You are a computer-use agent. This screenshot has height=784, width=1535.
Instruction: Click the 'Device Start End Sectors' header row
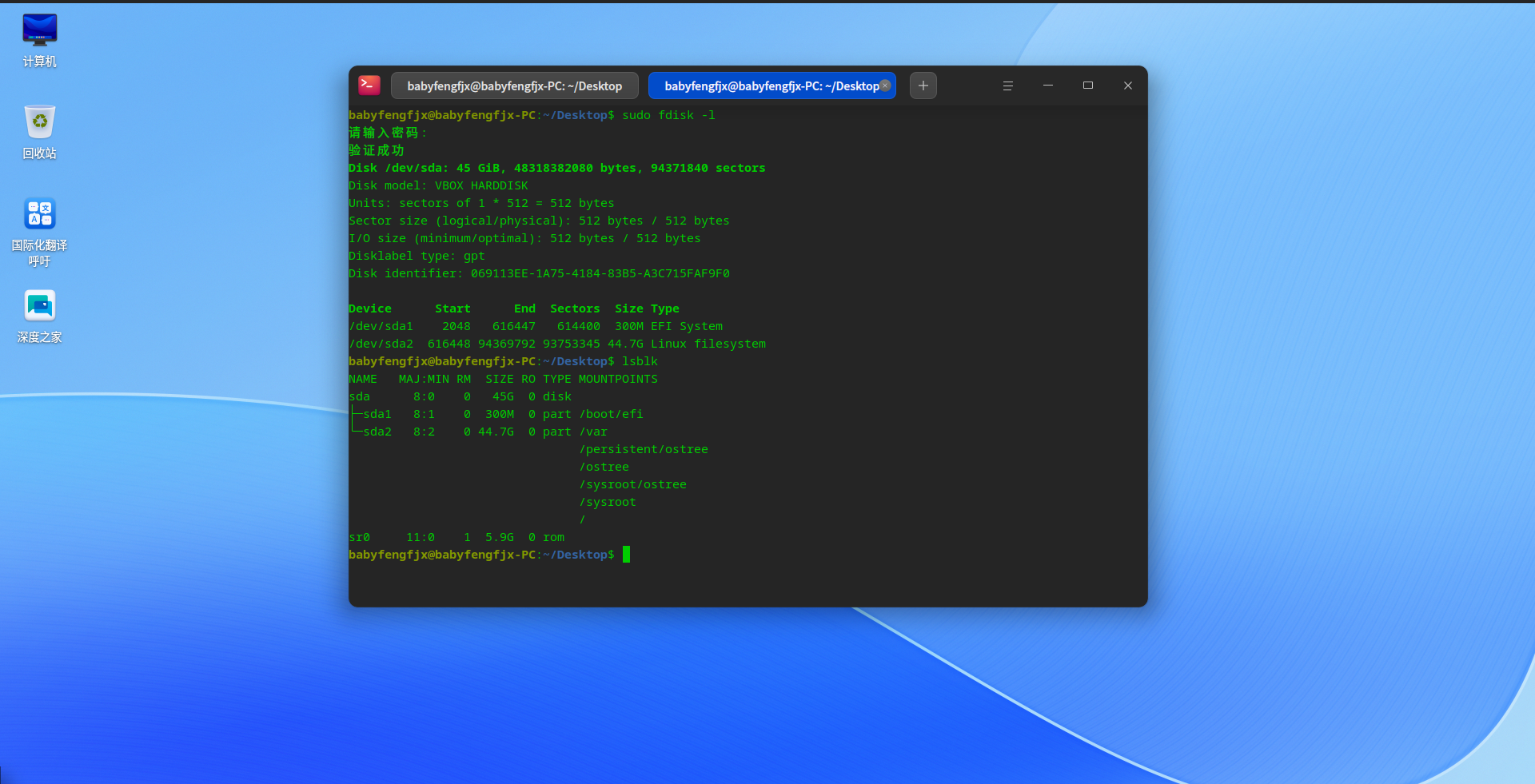(514, 308)
